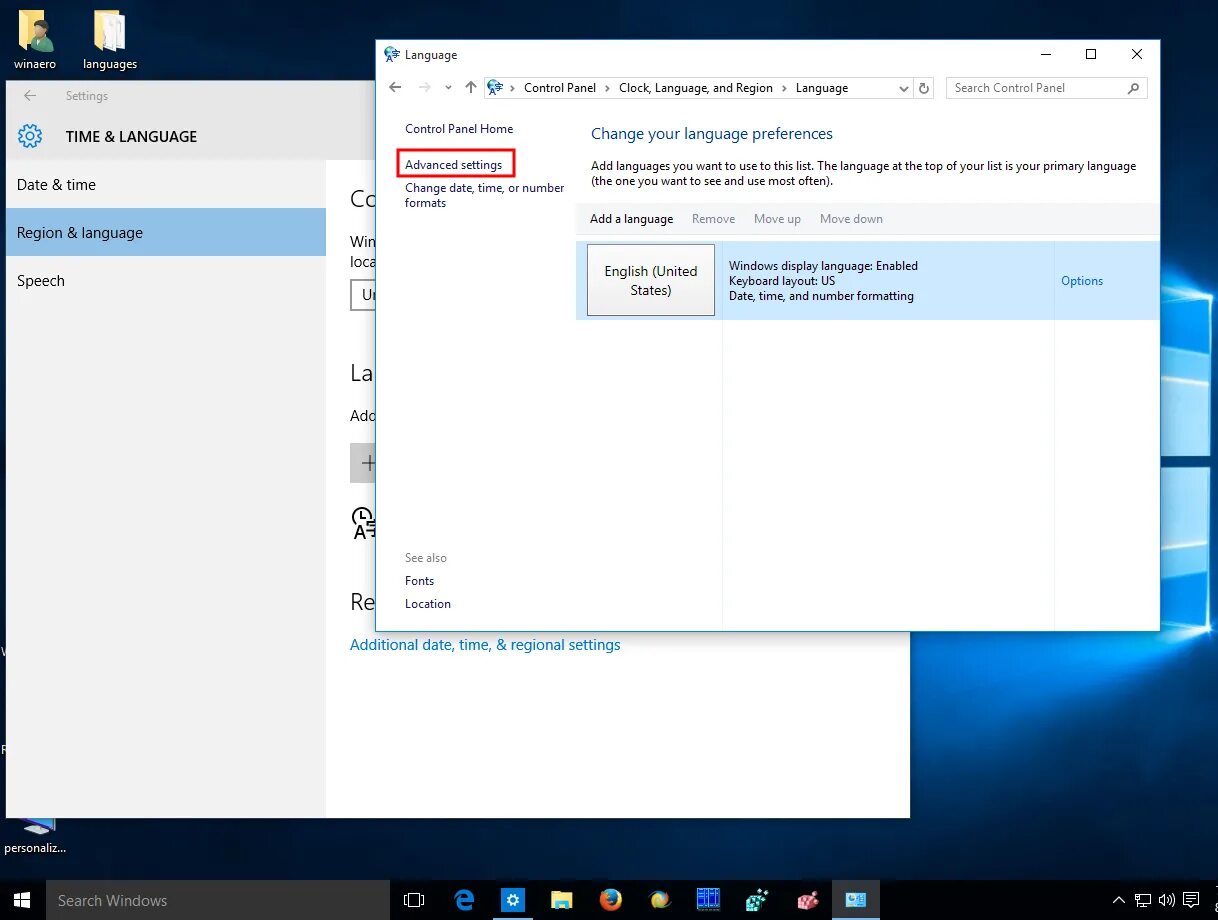Click the Back arrow in Language window
1218x920 pixels.
[395, 88]
